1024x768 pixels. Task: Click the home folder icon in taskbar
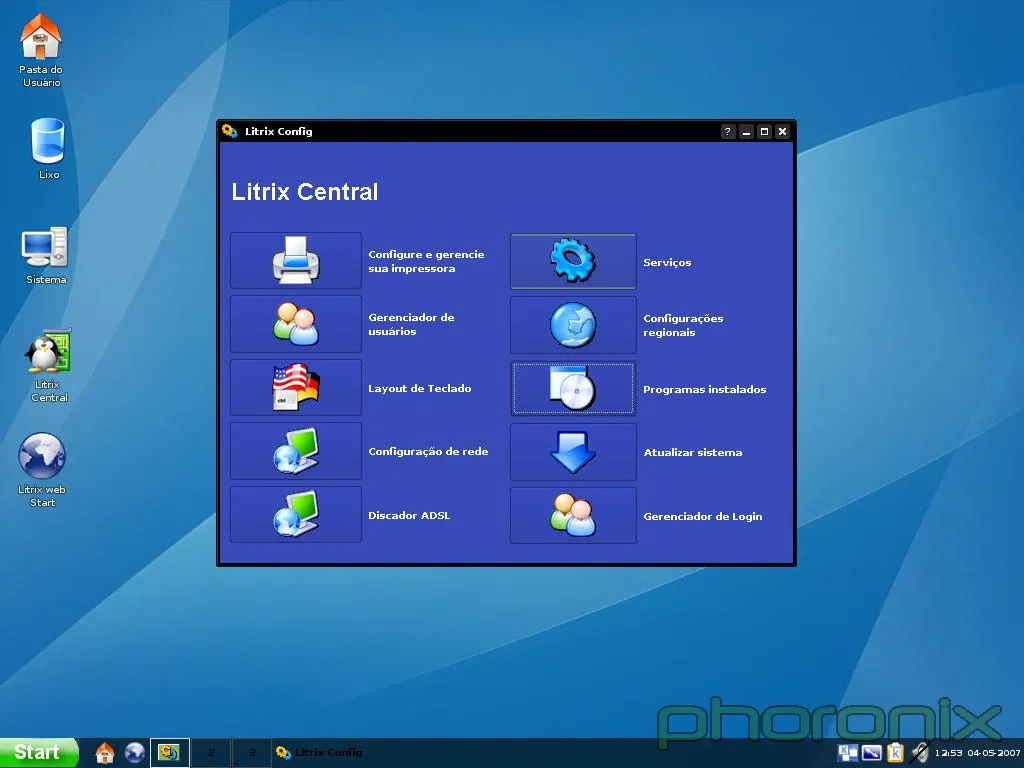pos(104,753)
